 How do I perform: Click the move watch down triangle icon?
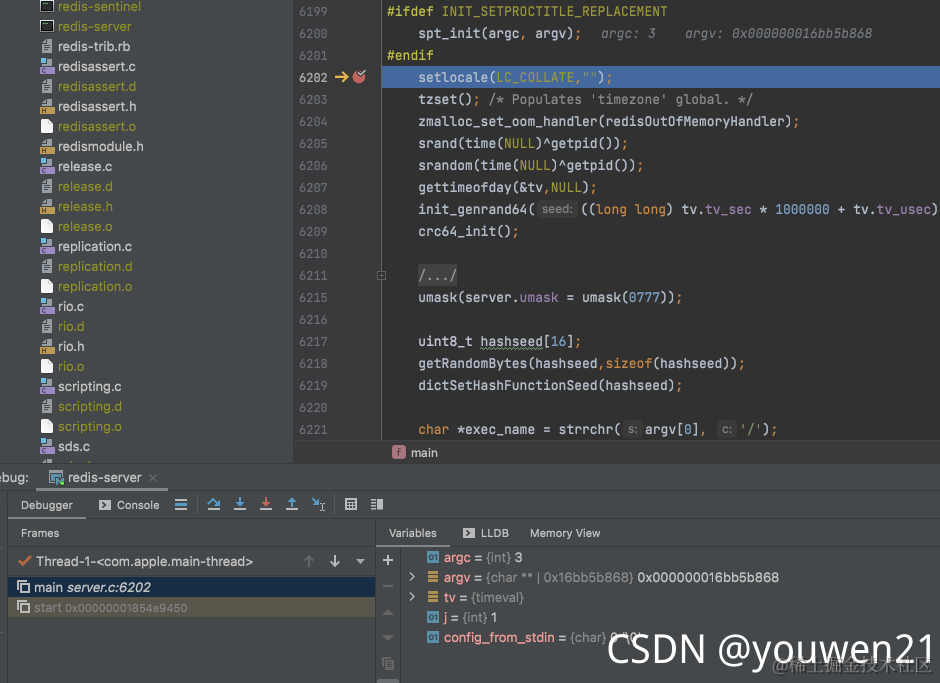388,637
